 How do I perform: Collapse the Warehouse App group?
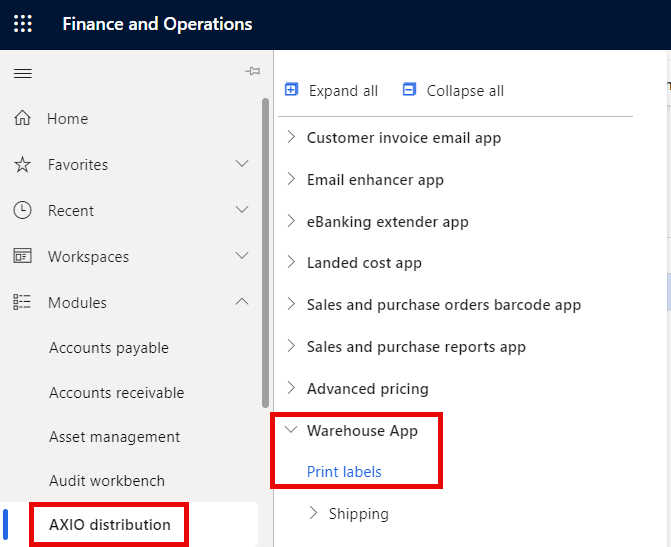pos(291,430)
